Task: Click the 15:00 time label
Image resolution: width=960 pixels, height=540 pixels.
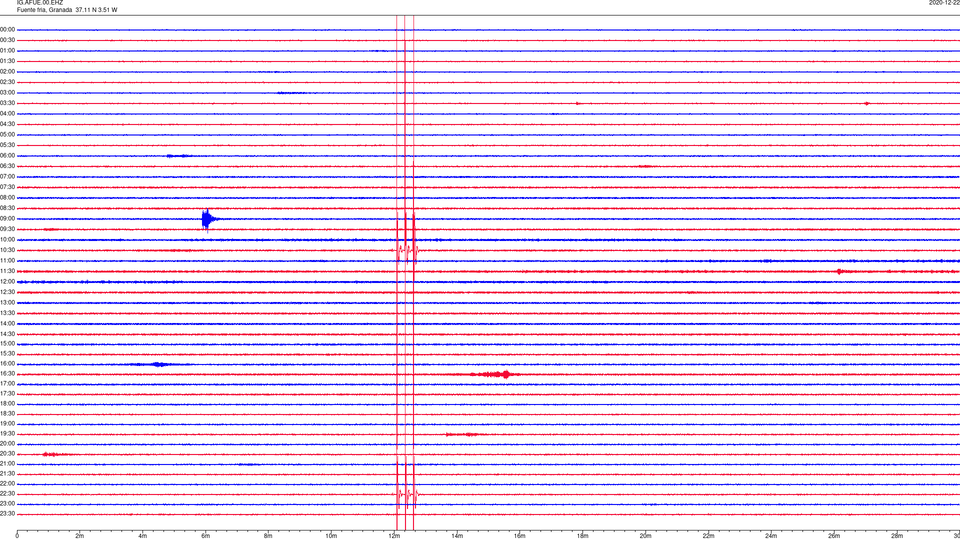Action: (x=7, y=343)
